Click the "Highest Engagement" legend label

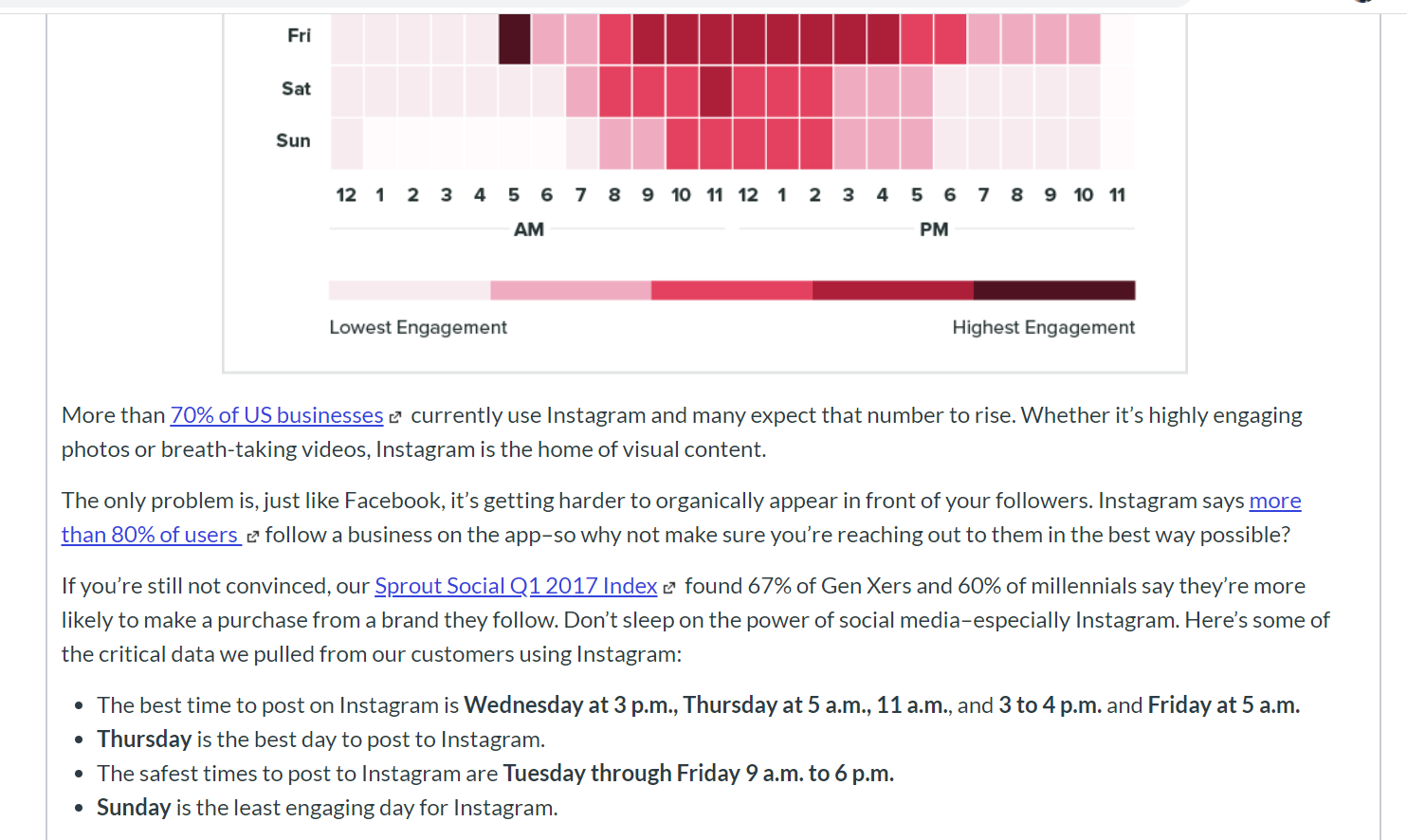(1043, 327)
